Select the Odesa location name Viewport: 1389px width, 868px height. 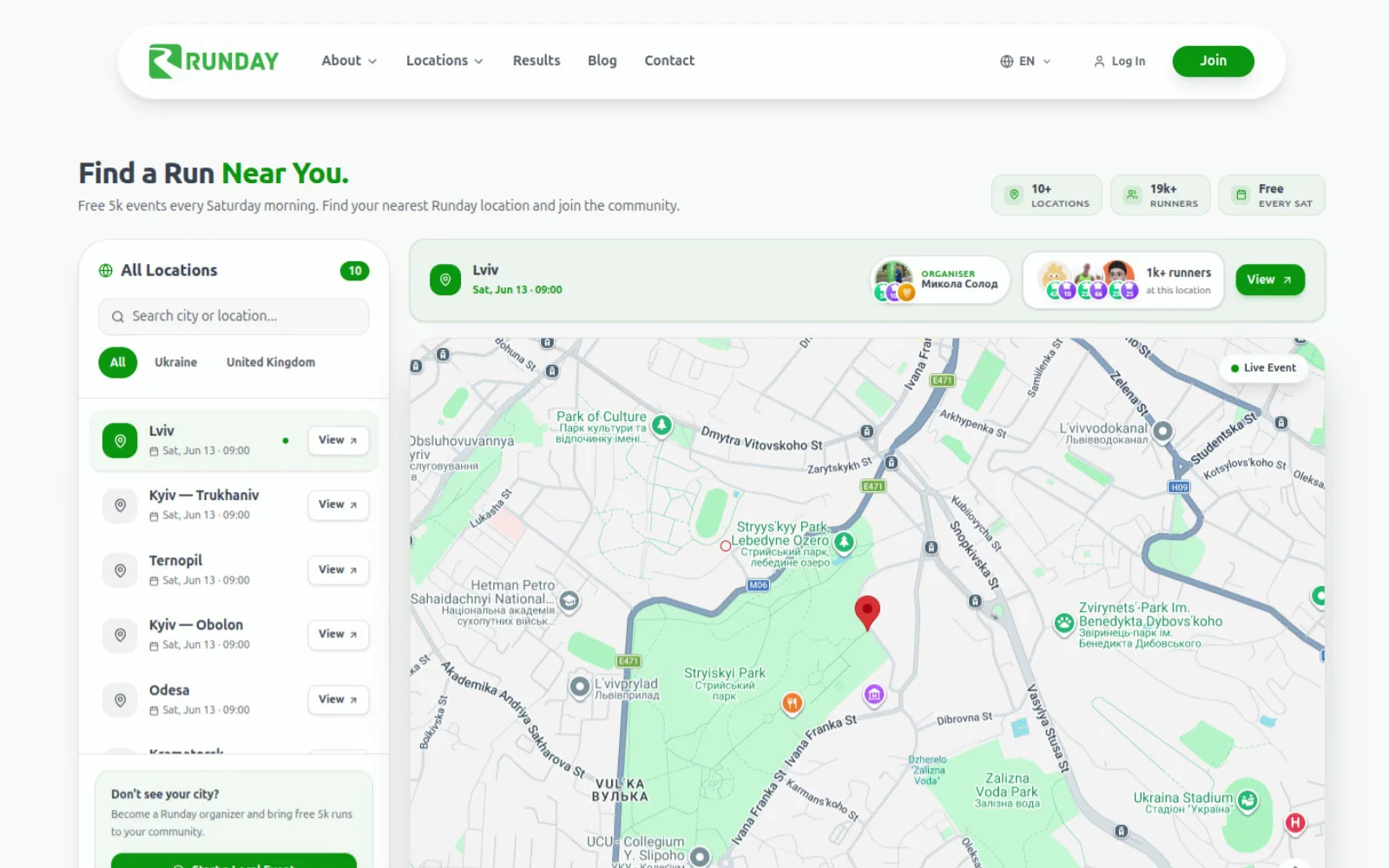[169, 690]
